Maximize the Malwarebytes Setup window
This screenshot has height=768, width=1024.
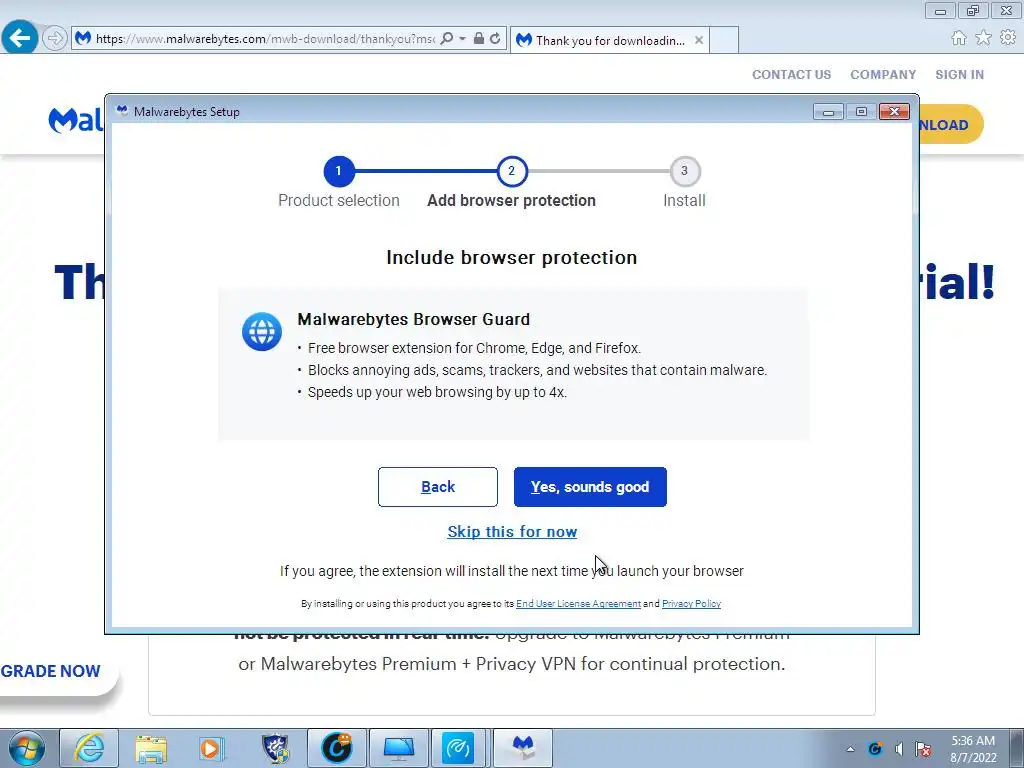[861, 112]
